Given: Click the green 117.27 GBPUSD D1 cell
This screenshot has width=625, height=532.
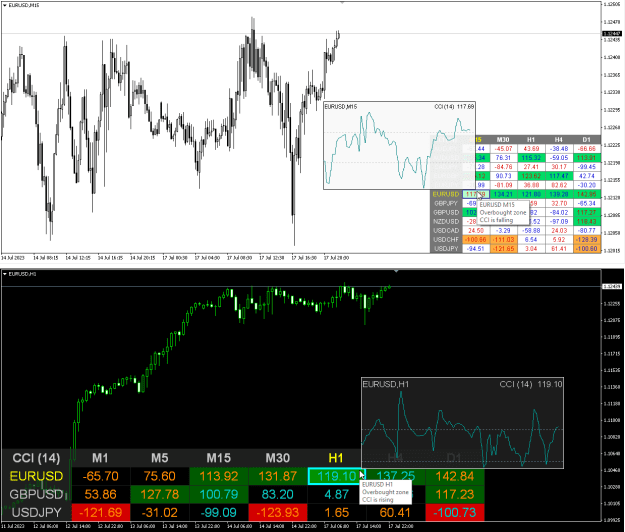Looking at the screenshot, I should point(587,212).
